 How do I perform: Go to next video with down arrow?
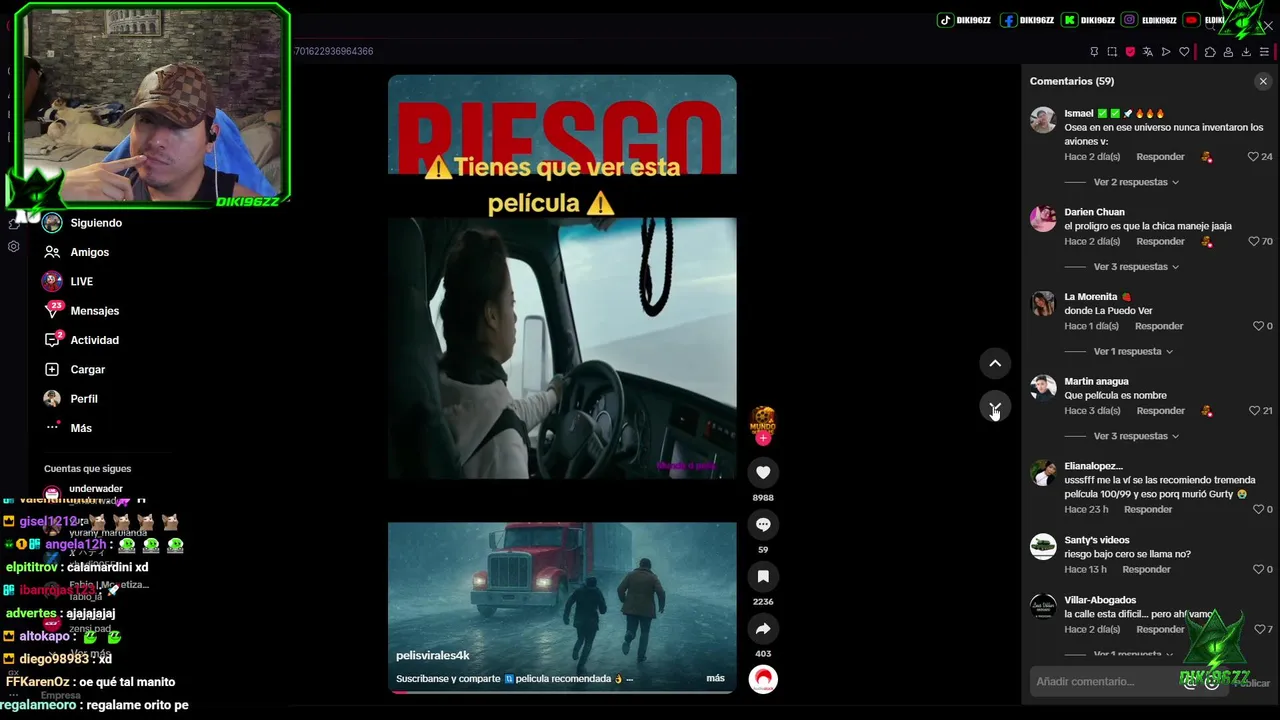(x=995, y=407)
